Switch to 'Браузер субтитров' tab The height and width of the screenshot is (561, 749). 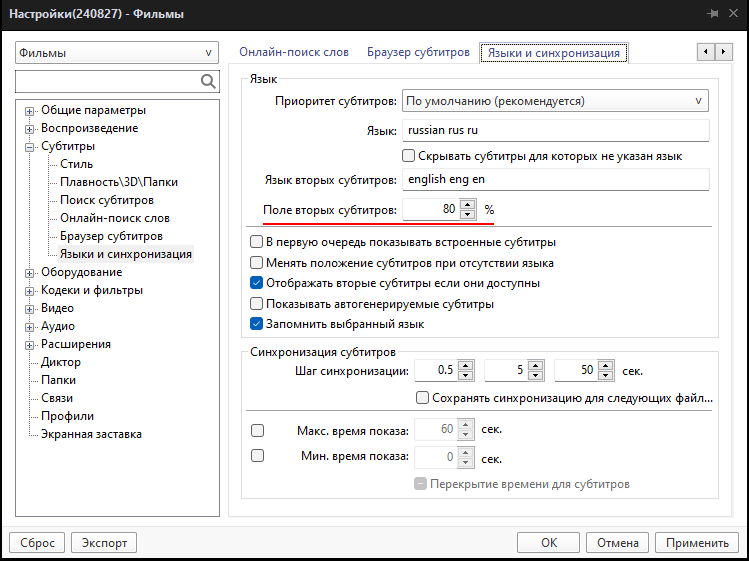click(418, 52)
